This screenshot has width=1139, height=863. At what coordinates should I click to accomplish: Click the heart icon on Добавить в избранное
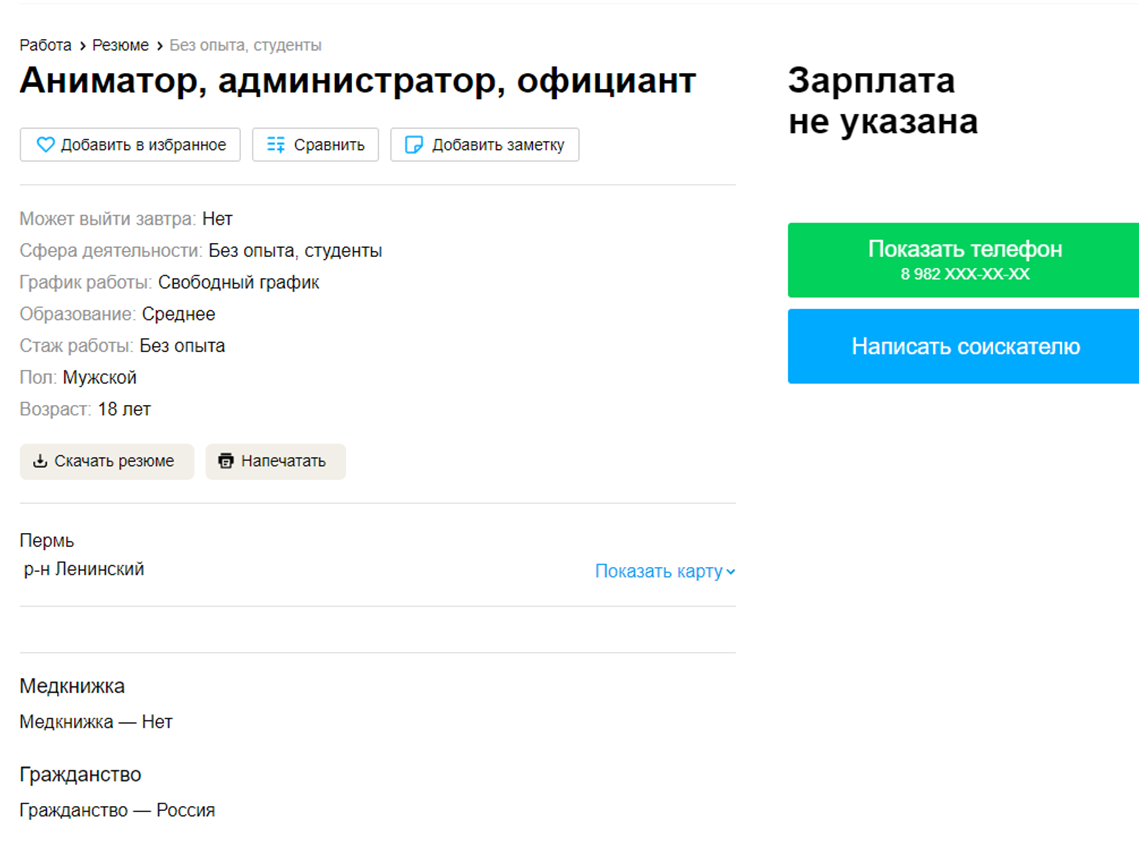pos(46,145)
